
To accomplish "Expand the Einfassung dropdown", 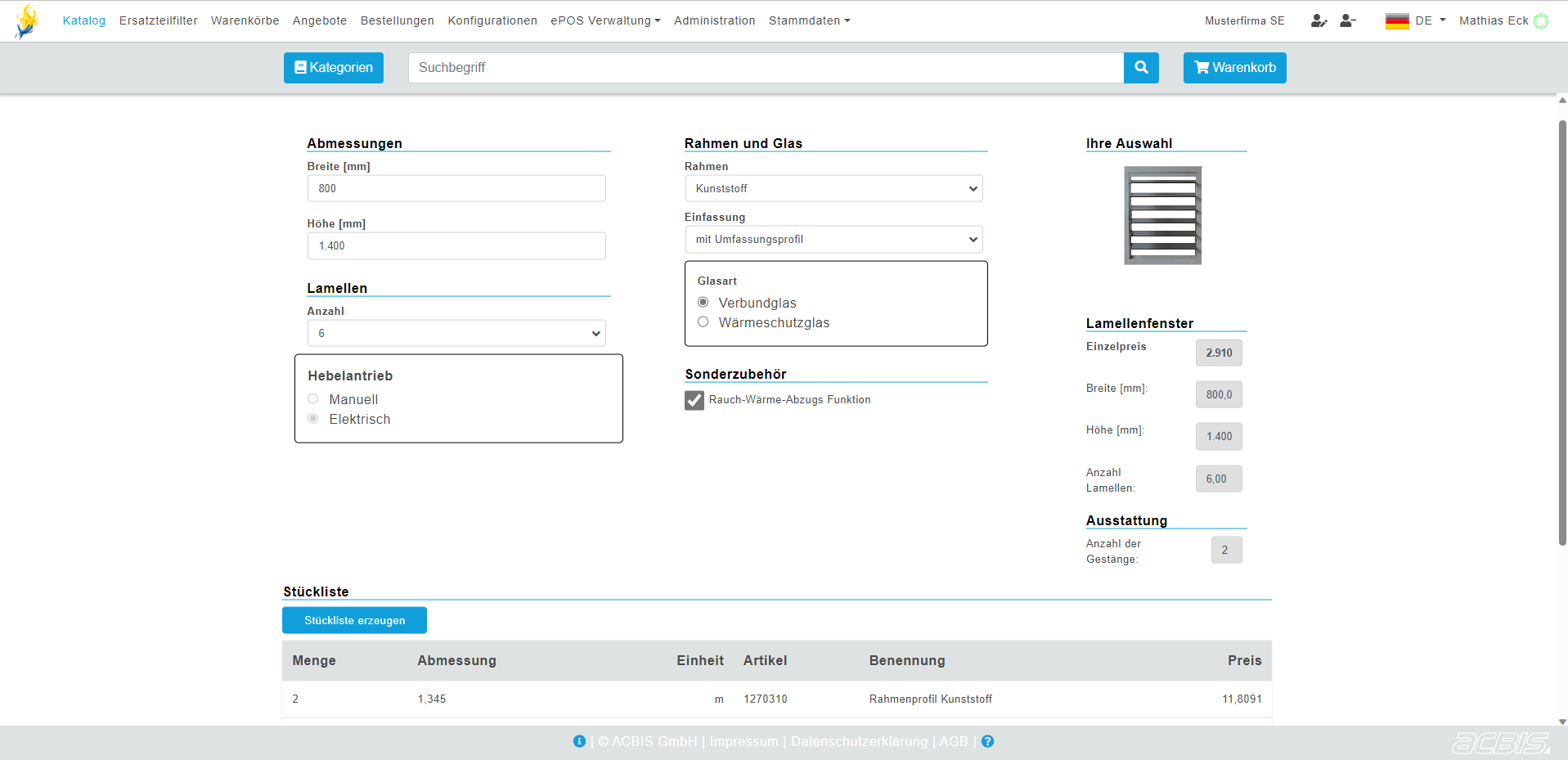I will coord(833,240).
